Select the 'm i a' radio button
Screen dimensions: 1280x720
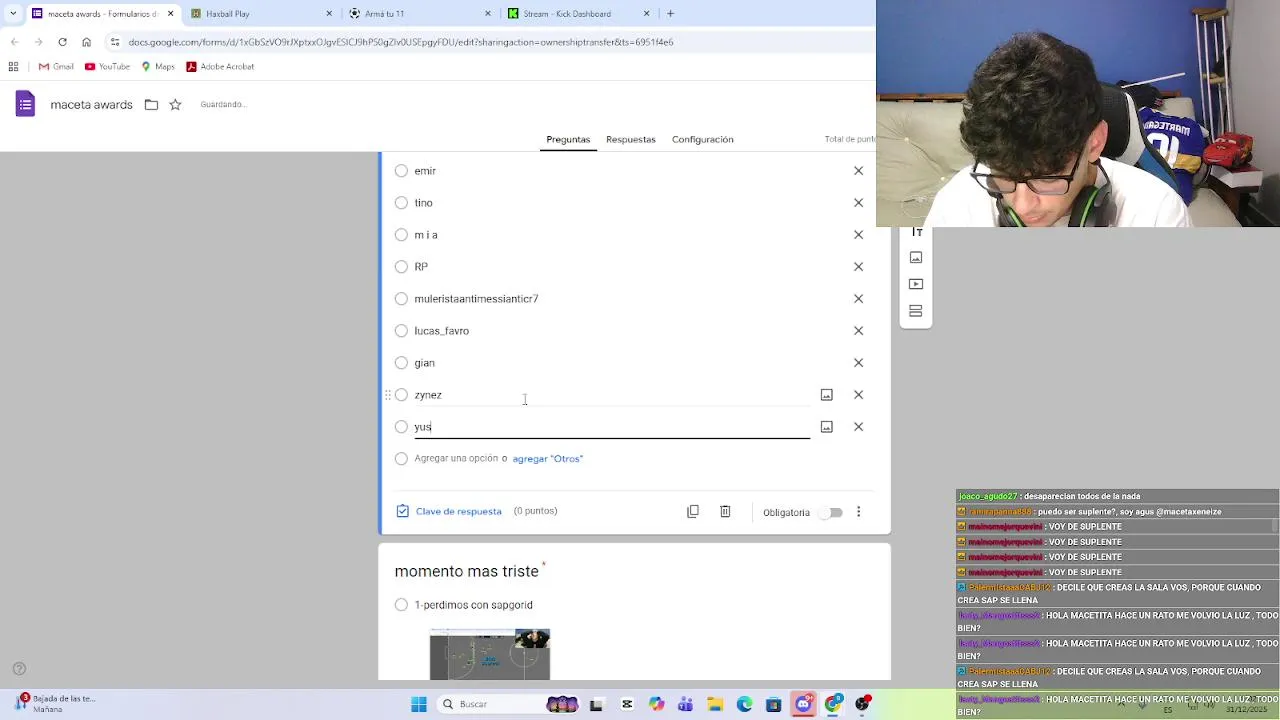click(401, 235)
